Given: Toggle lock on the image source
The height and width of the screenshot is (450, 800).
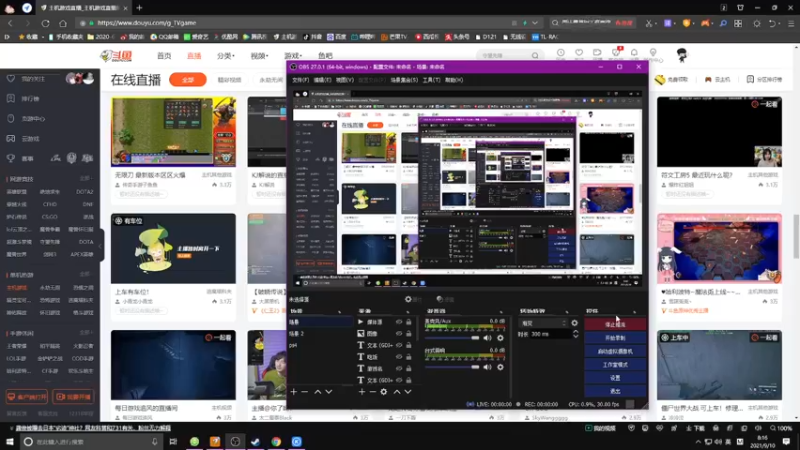Looking at the screenshot, I should (x=408, y=334).
